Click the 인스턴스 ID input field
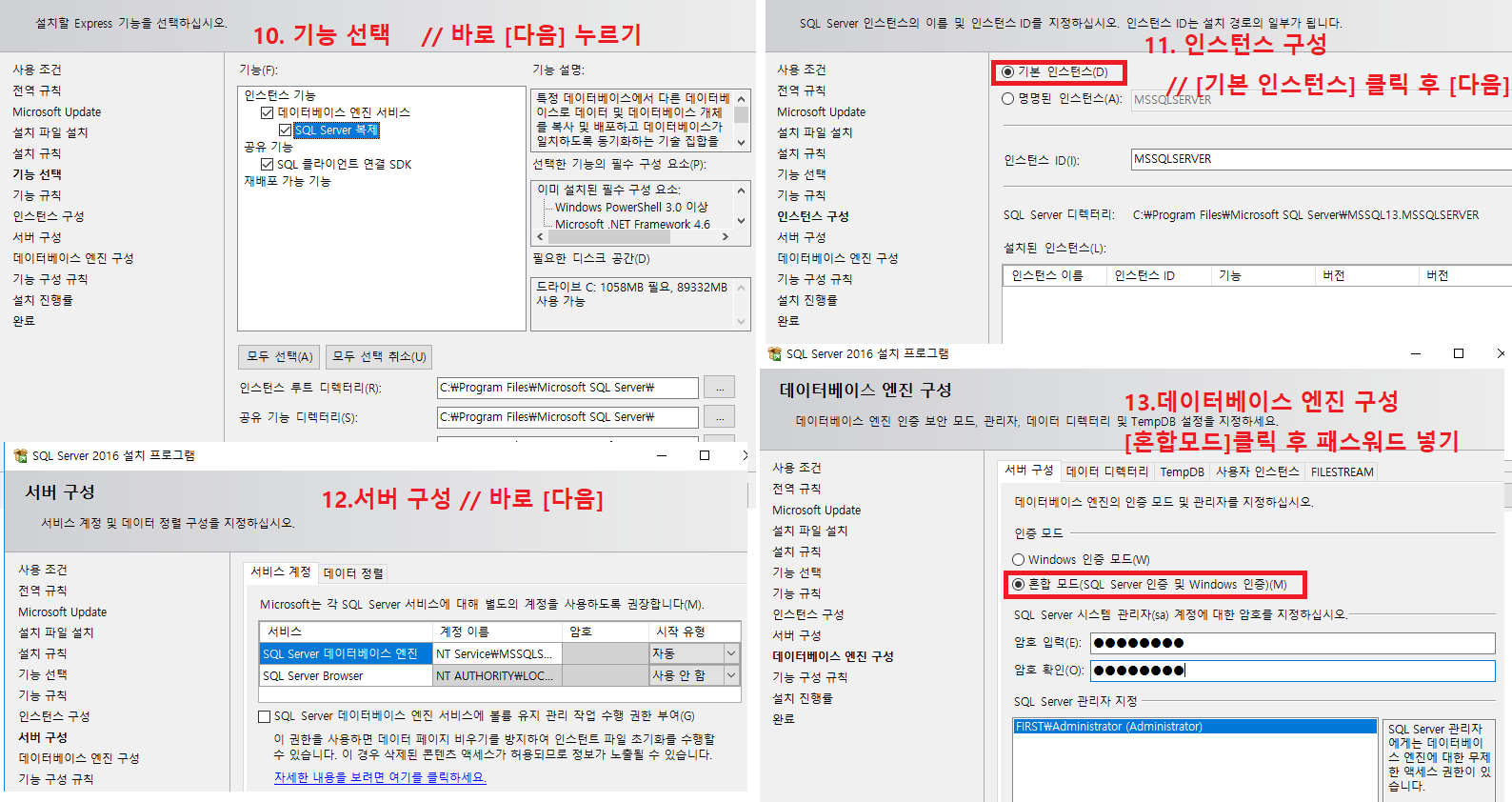The image size is (1512, 802). tap(1322, 159)
